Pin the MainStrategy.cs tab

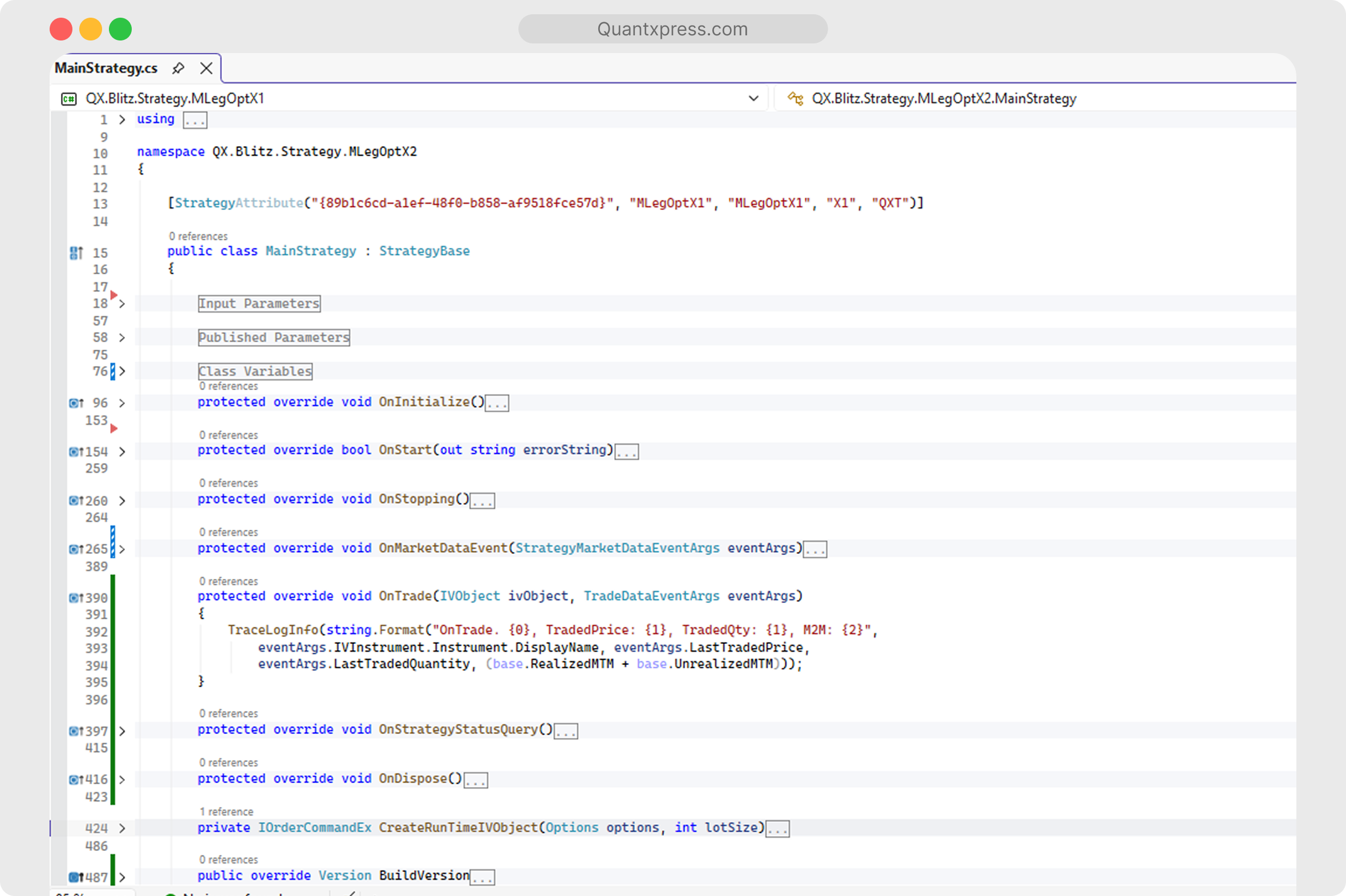pyautogui.click(x=179, y=68)
